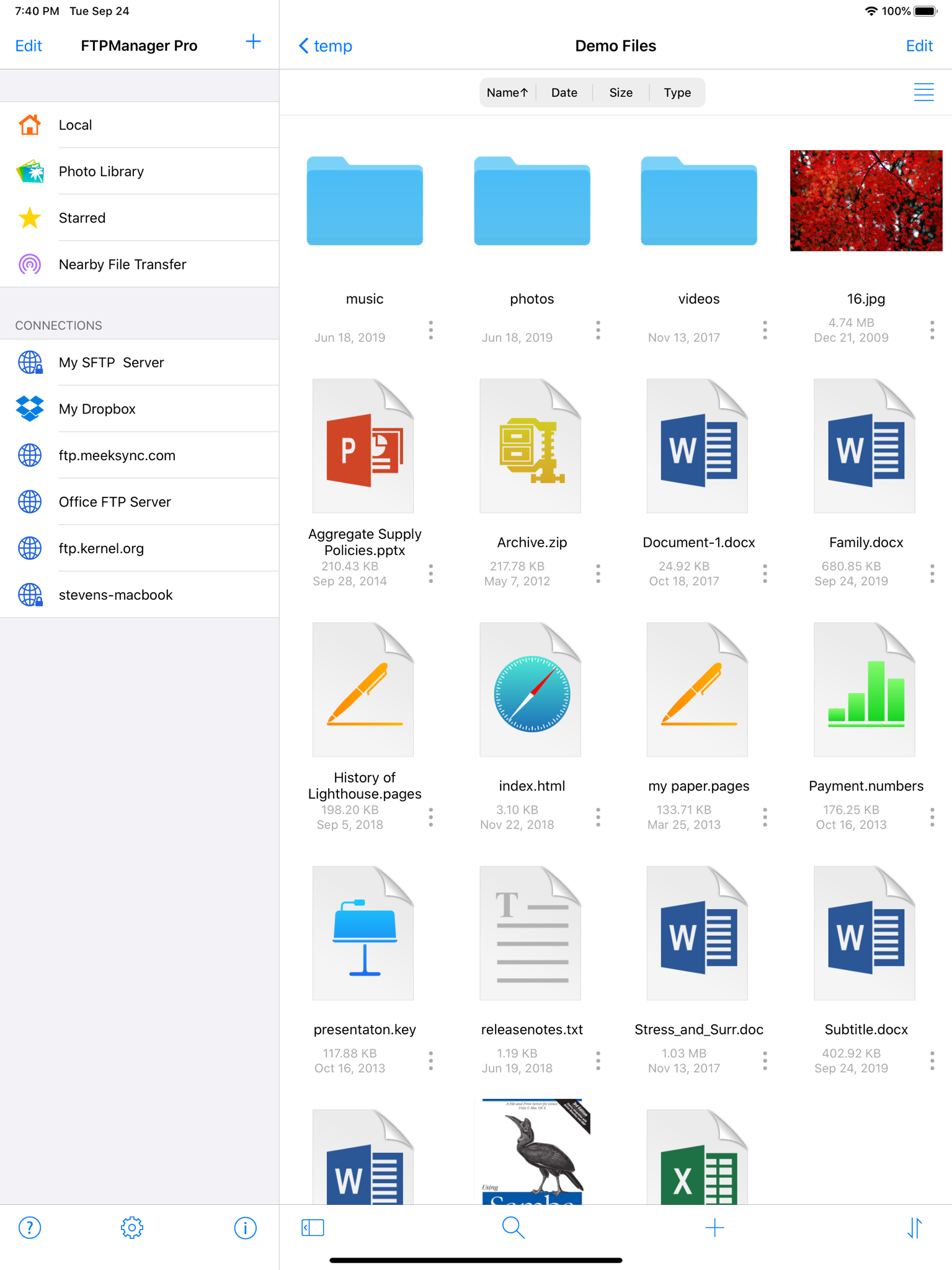Sort files by Date
This screenshot has height=1270, width=952.
[564, 92]
